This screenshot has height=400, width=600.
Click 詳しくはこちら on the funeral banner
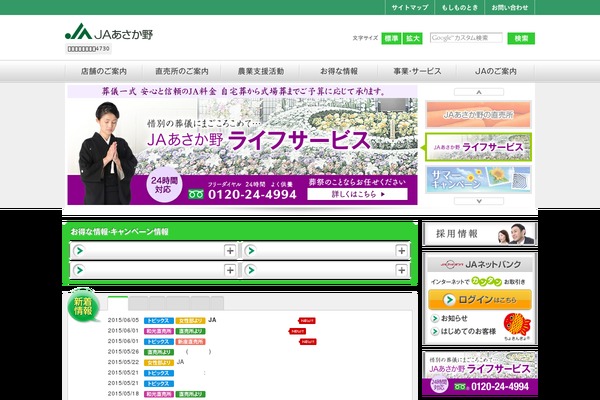pos(357,194)
